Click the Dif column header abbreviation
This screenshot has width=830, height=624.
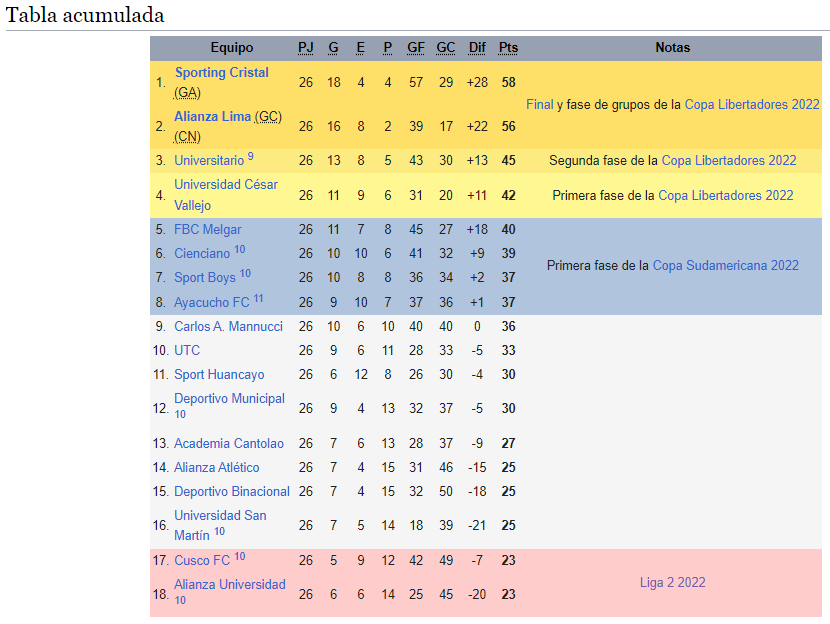point(477,48)
